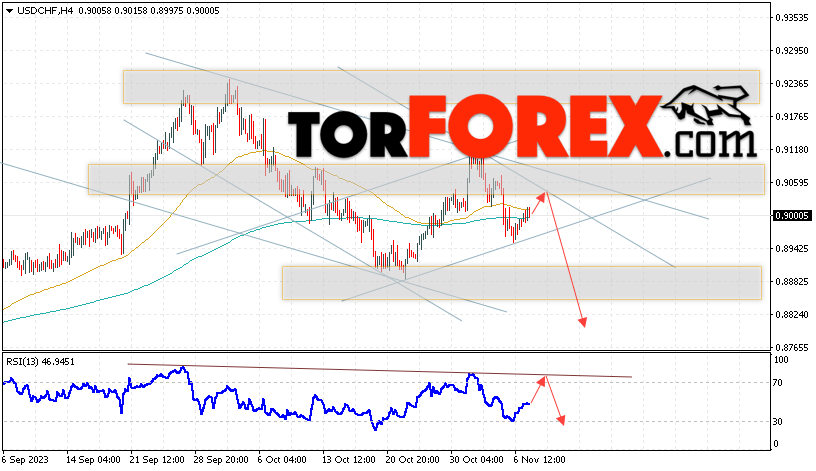The width and height of the screenshot is (816, 471).
Task: Select RSI scale level 70
Action: tap(777, 383)
